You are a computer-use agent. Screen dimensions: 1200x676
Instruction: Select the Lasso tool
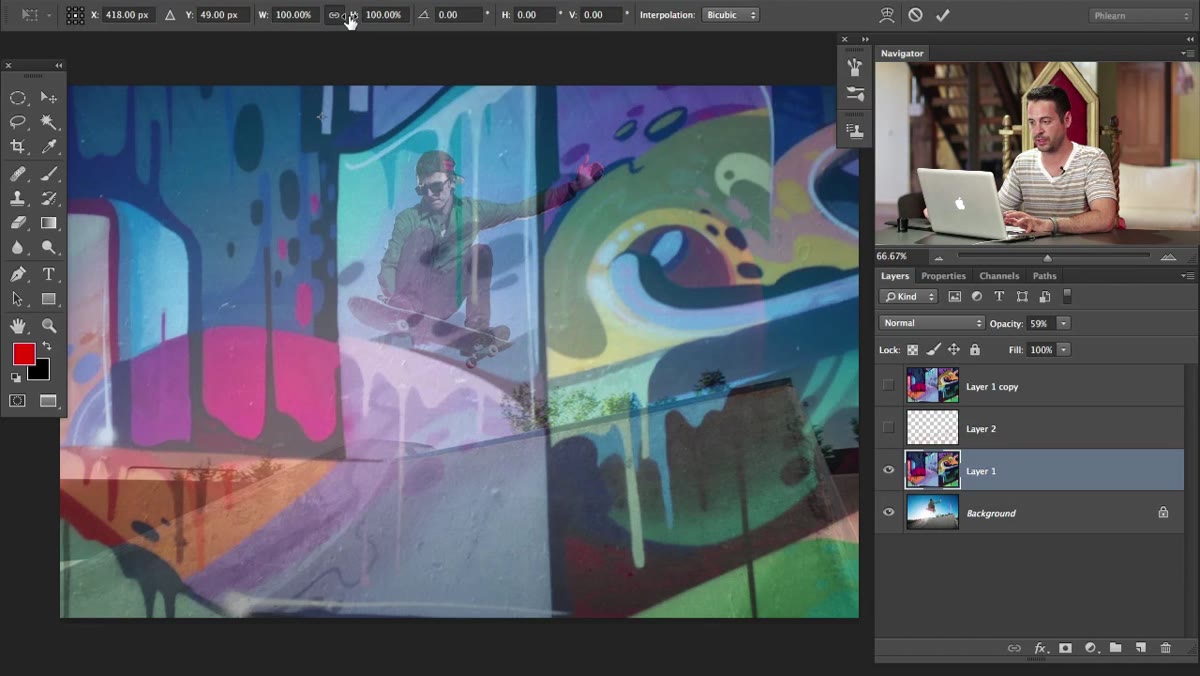click(18, 122)
